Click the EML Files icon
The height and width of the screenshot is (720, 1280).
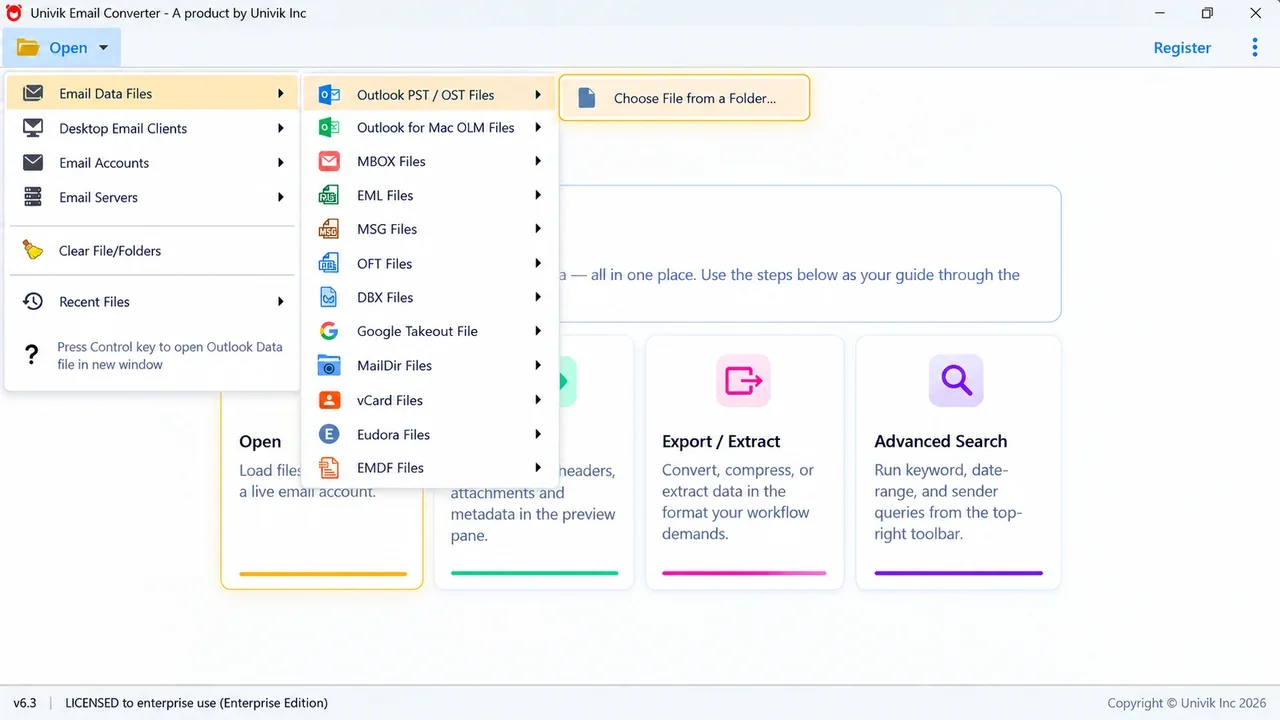[x=328, y=196]
